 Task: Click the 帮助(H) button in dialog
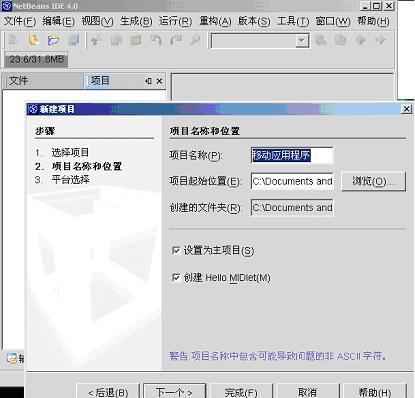point(375,392)
